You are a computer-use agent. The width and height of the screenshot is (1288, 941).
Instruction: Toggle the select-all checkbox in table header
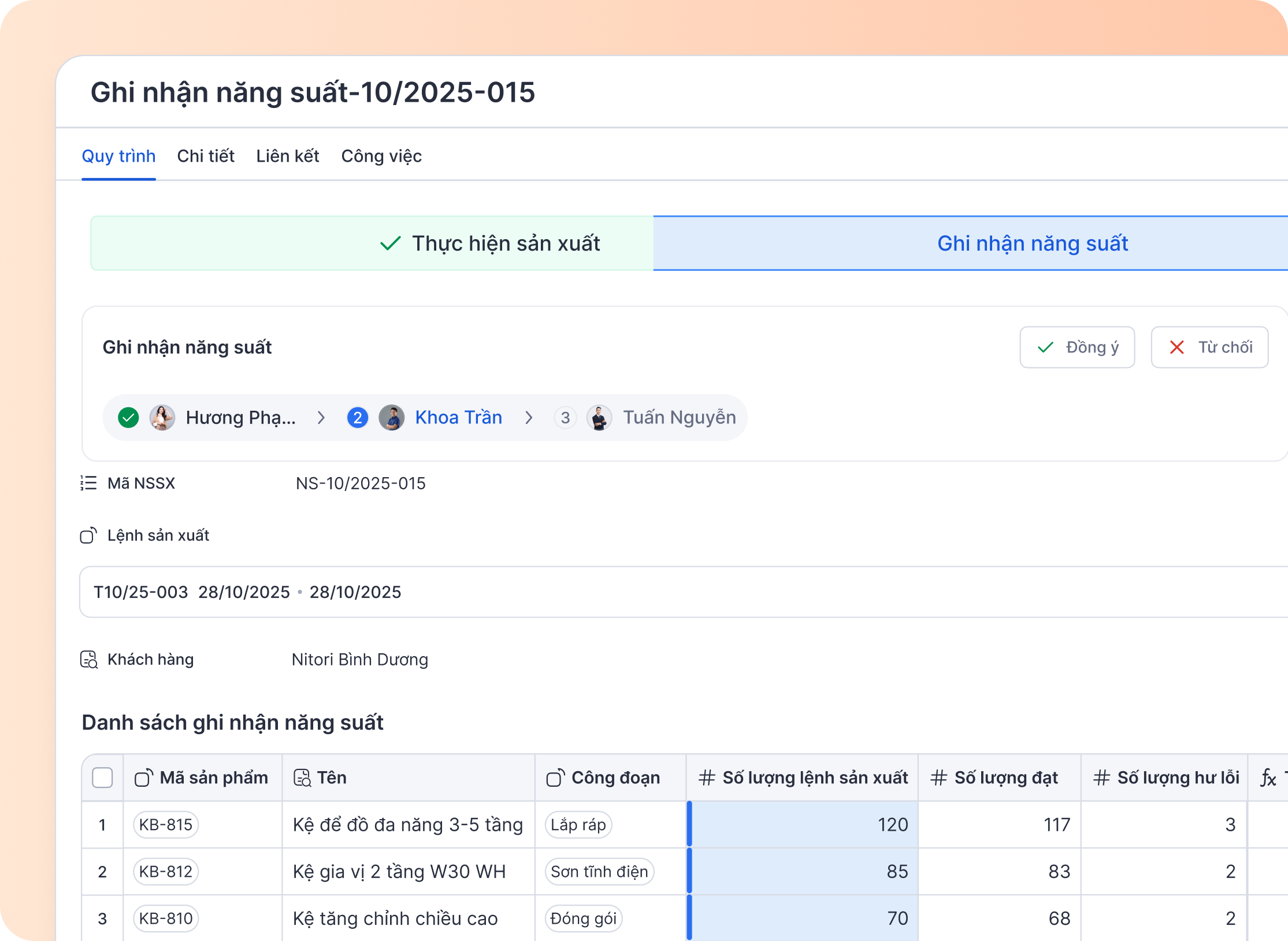click(102, 778)
